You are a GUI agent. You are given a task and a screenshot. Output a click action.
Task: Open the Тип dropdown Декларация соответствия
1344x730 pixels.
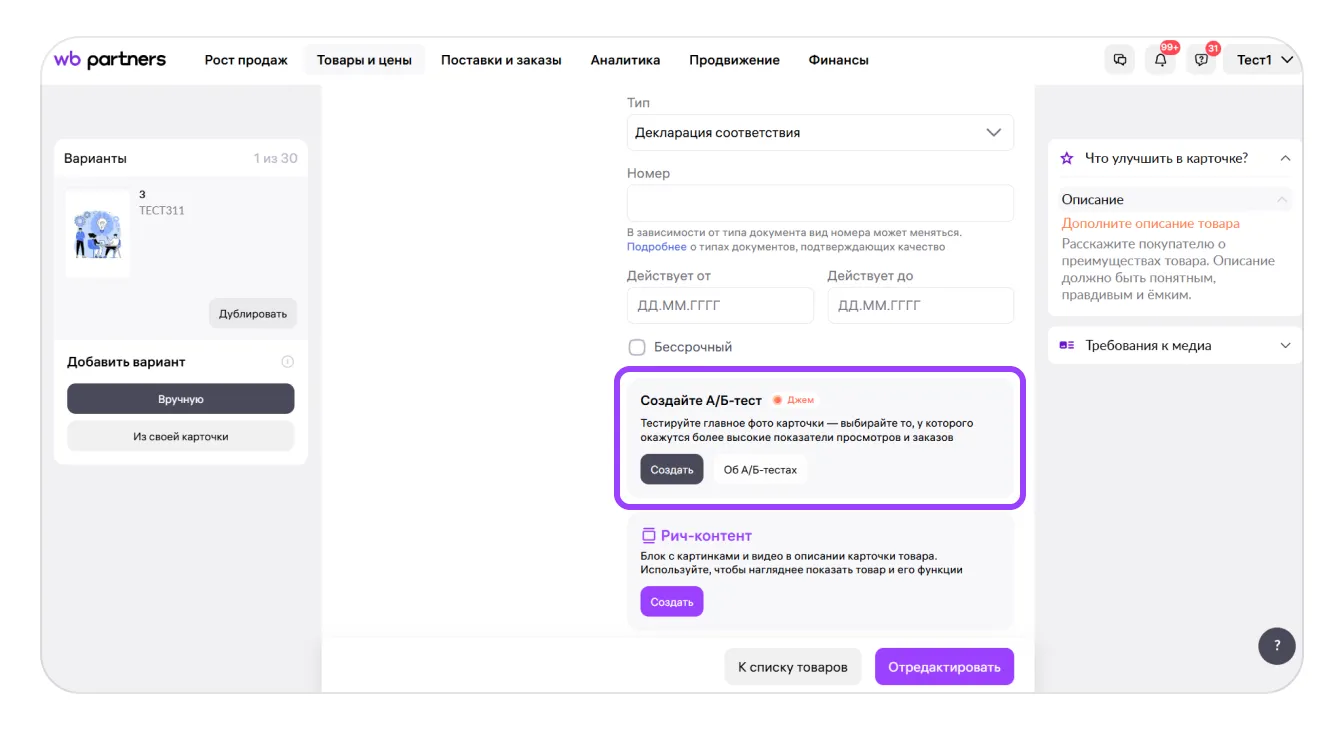pos(819,132)
